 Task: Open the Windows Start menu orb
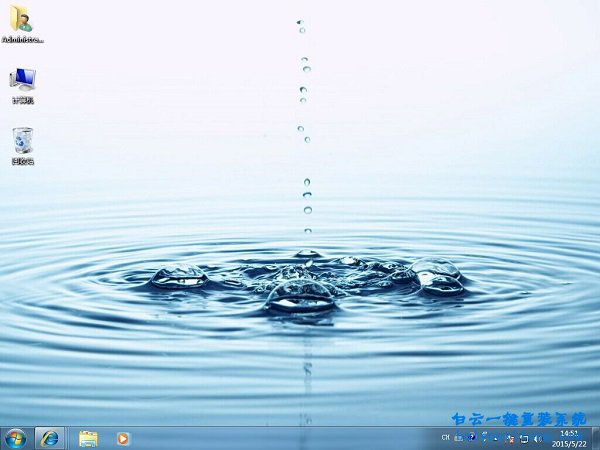15,438
